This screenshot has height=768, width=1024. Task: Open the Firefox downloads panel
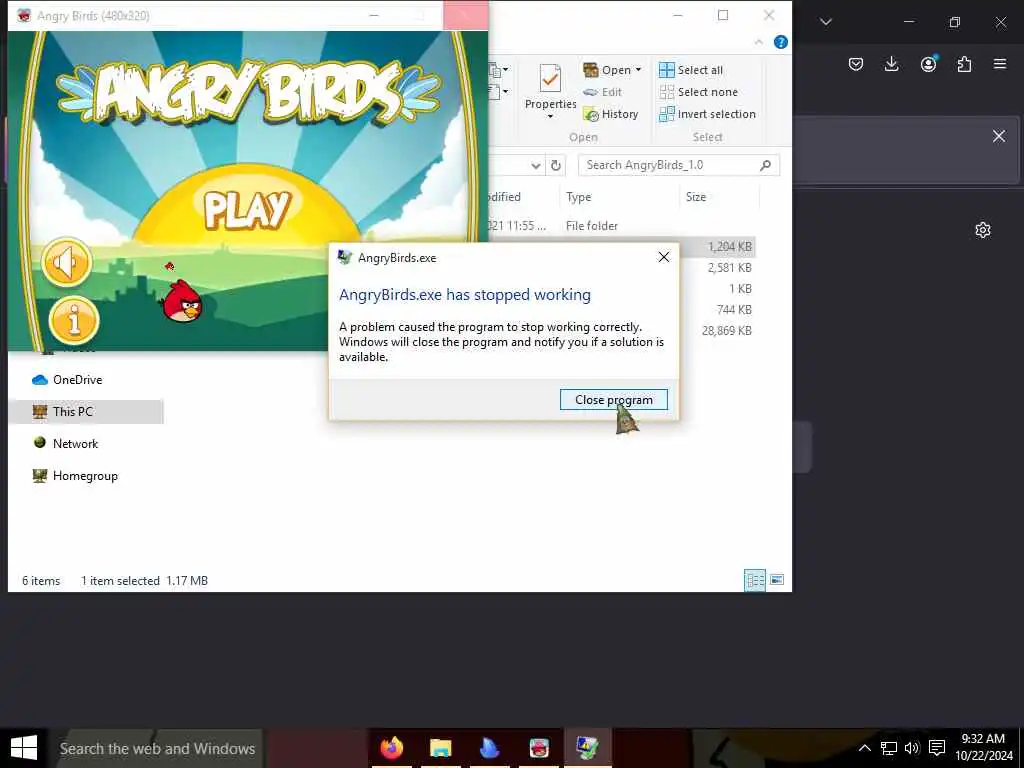pyautogui.click(x=891, y=64)
